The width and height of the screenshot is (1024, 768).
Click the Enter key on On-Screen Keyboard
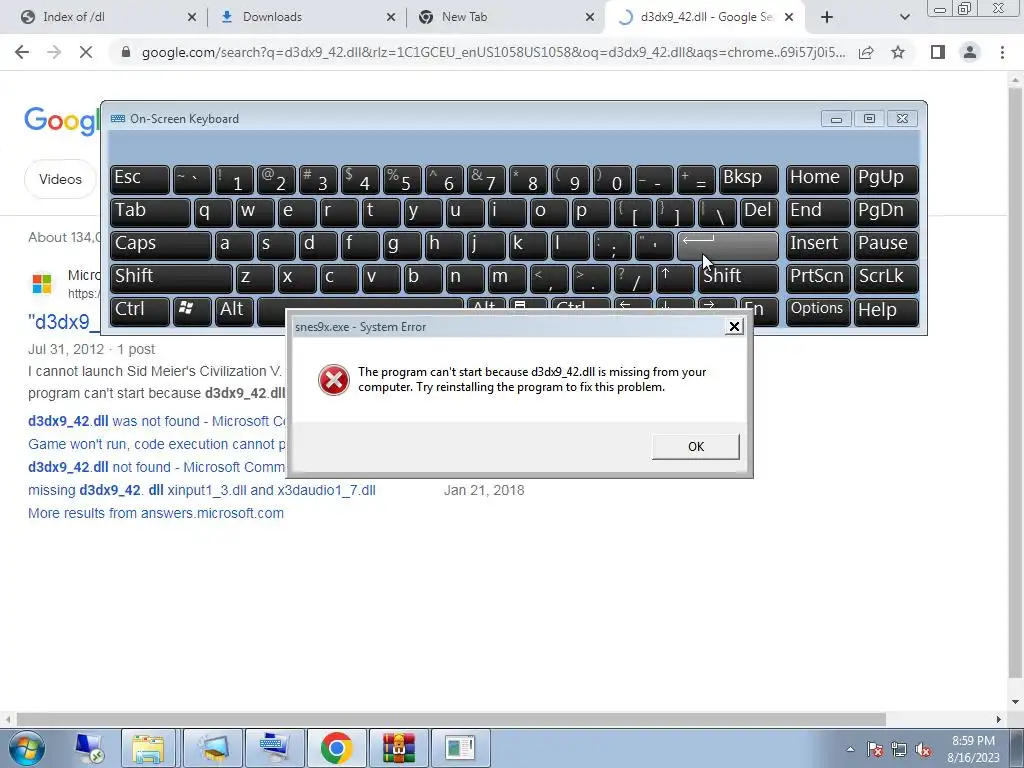click(x=728, y=245)
